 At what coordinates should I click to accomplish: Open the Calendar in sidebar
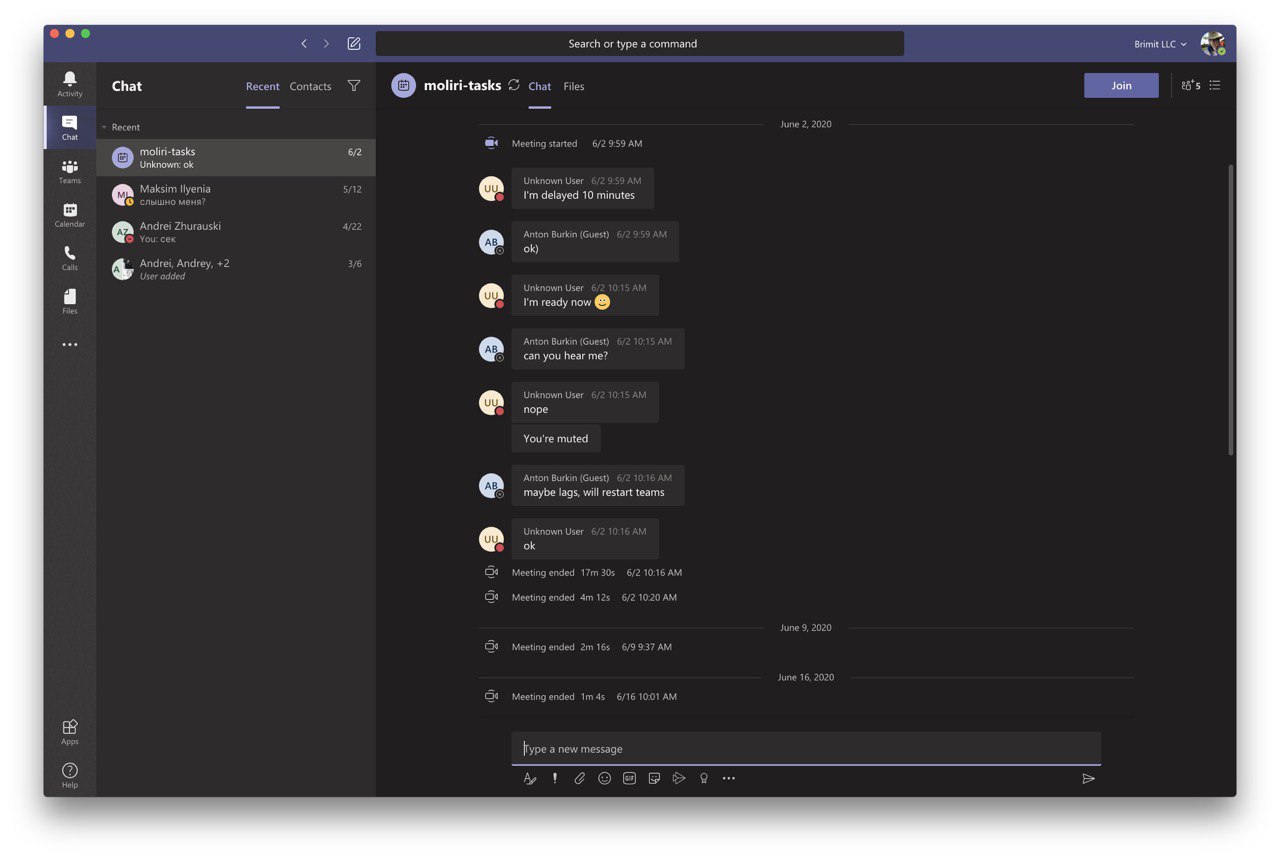70,215
